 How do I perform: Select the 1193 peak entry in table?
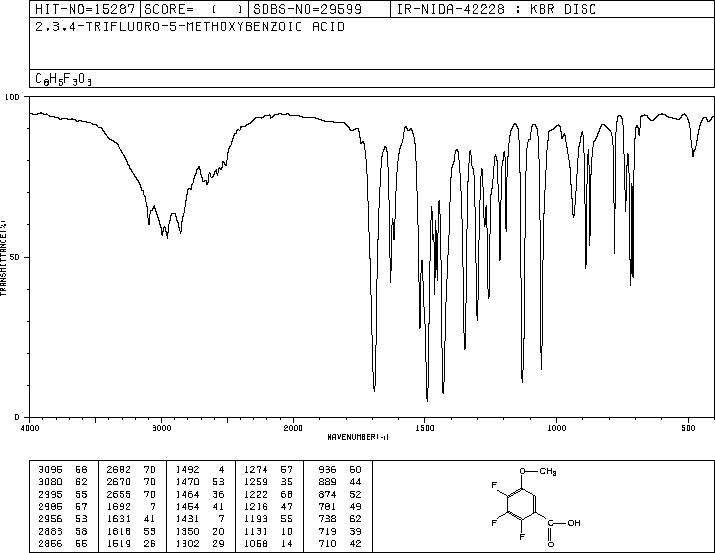click(268, 519)
